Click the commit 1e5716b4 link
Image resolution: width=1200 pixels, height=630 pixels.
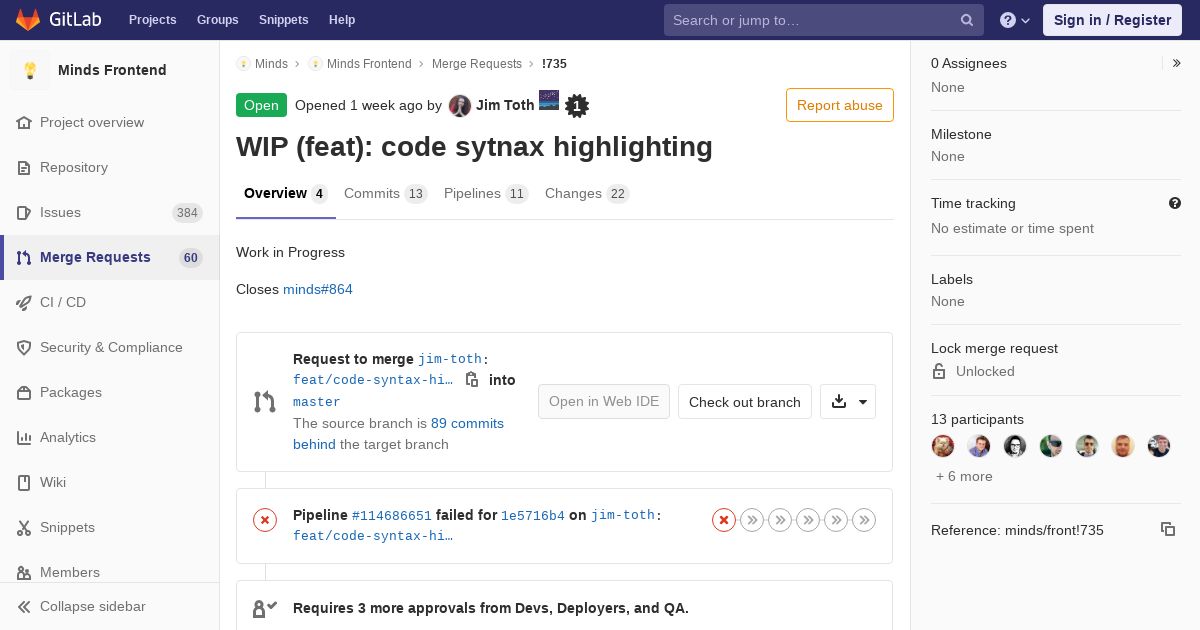click(x=533, y=516)
